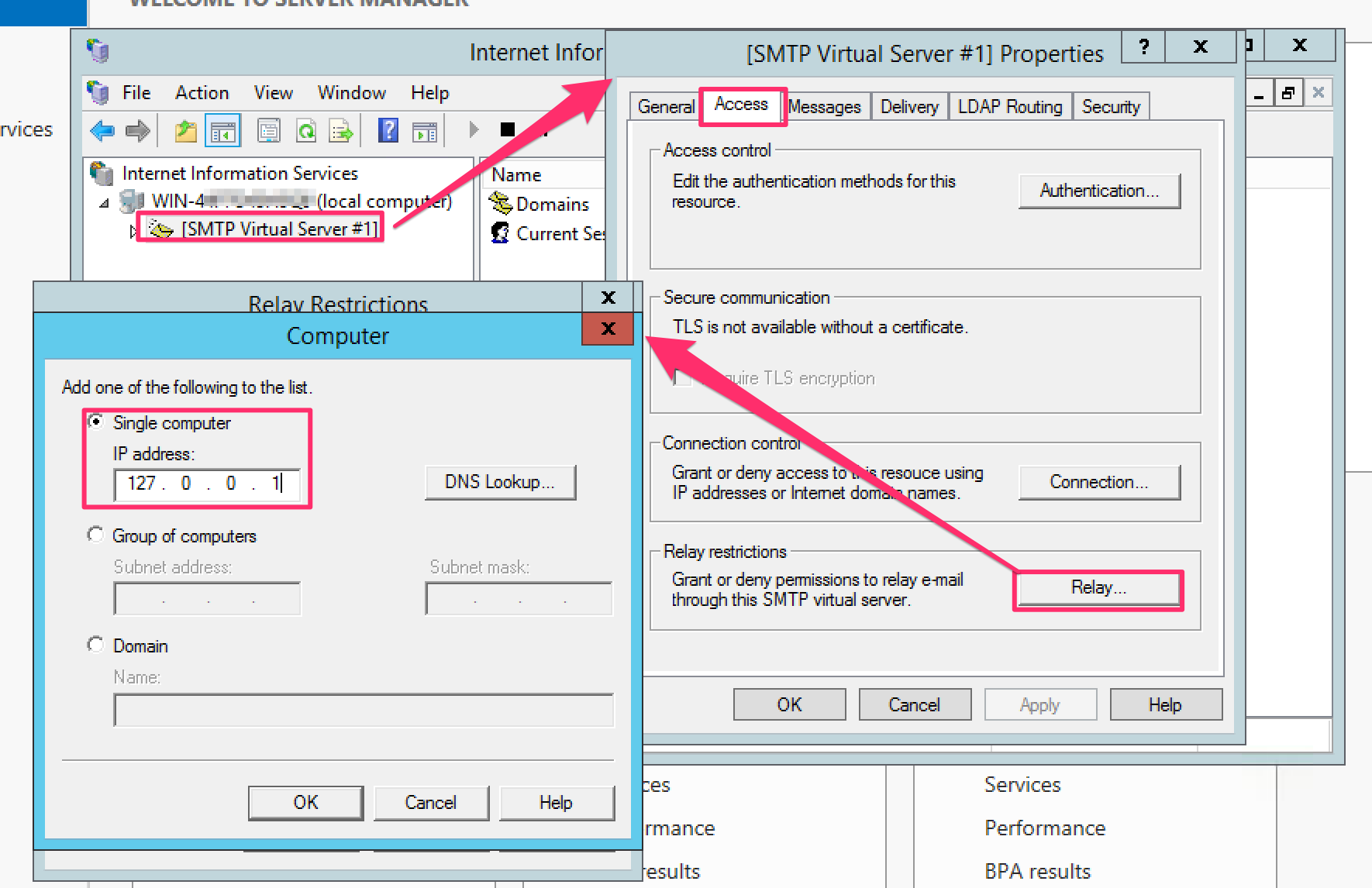Click the Help question mark toolbar icon

387,130
